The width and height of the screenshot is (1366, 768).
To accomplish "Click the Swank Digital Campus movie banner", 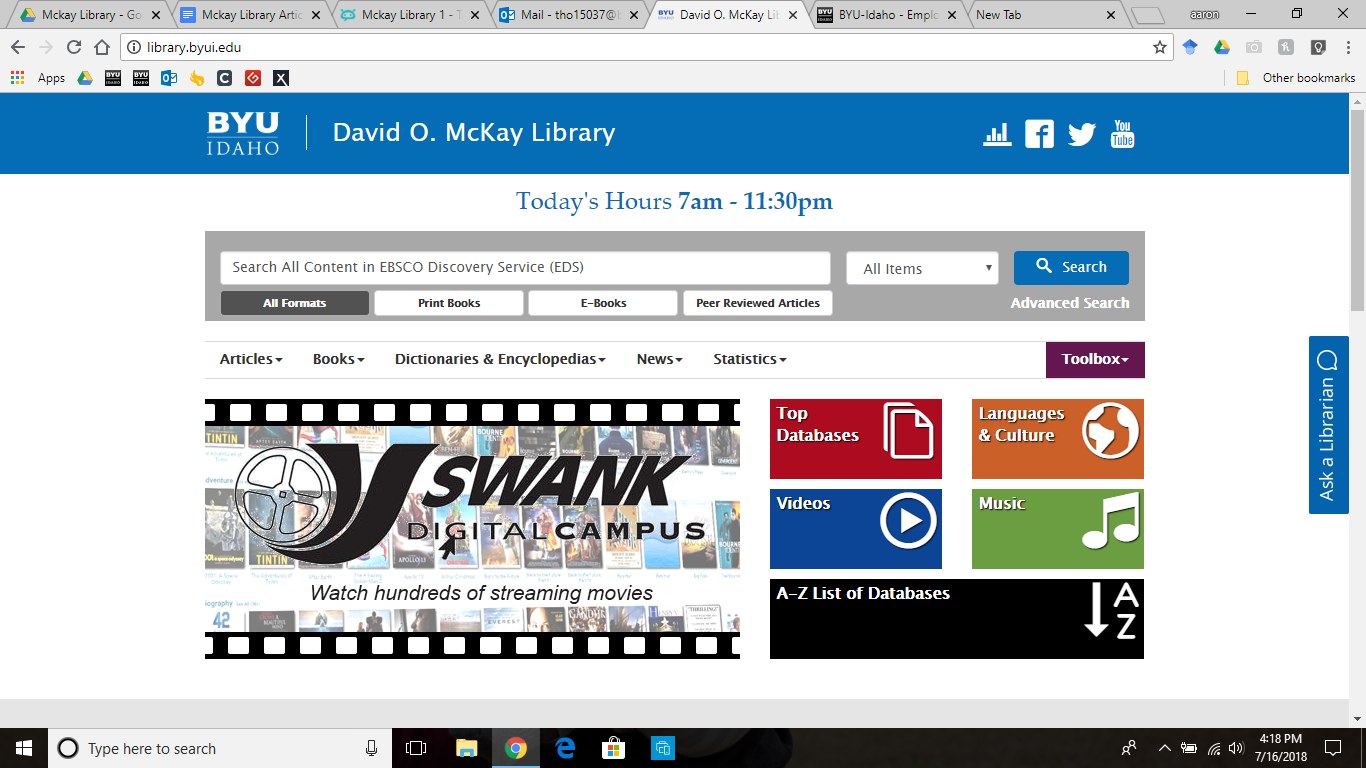I will click(x=472, y=529).
